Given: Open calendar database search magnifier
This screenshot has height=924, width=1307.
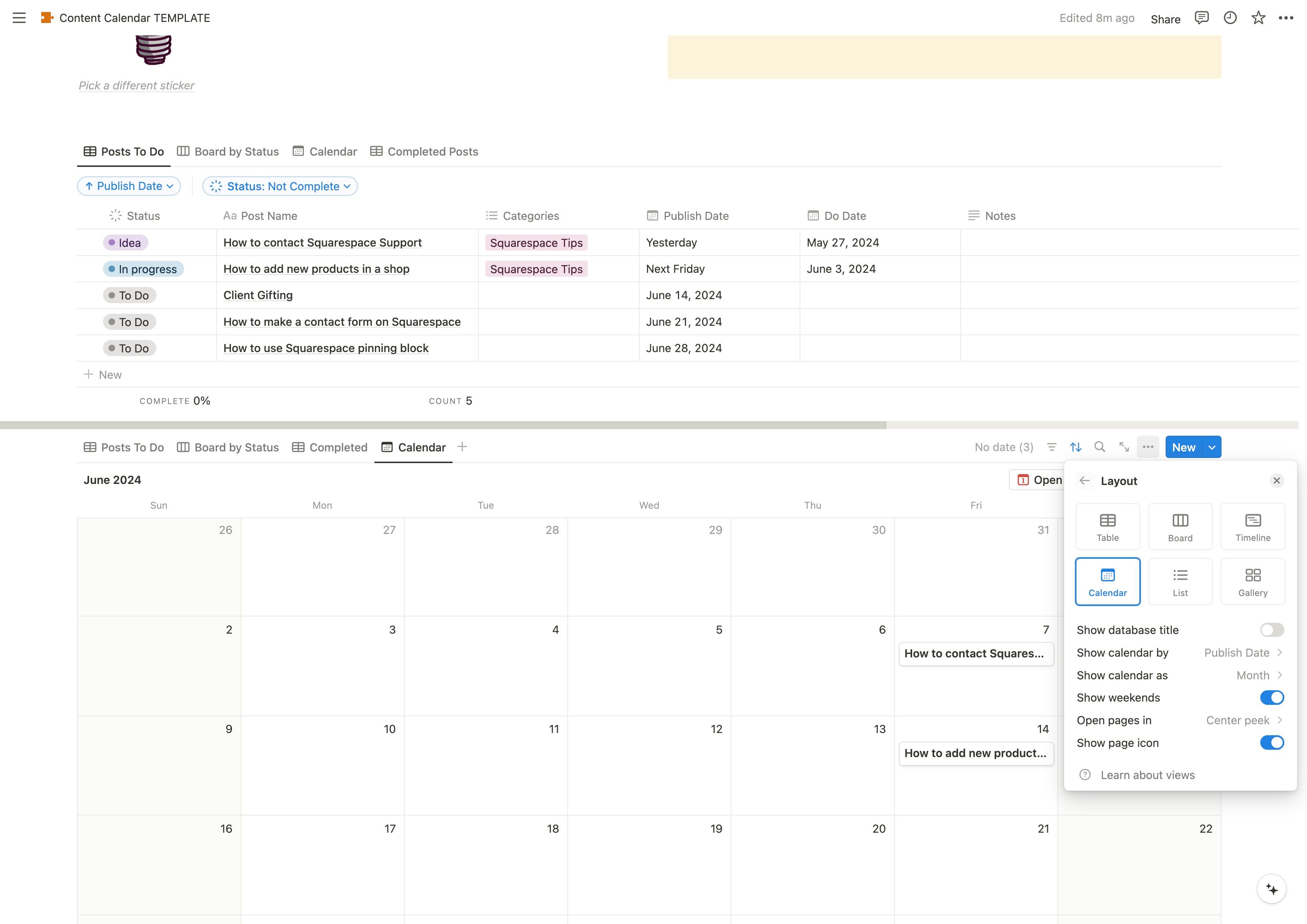Looking at the screenshot, I should [x=1099, y=447].
